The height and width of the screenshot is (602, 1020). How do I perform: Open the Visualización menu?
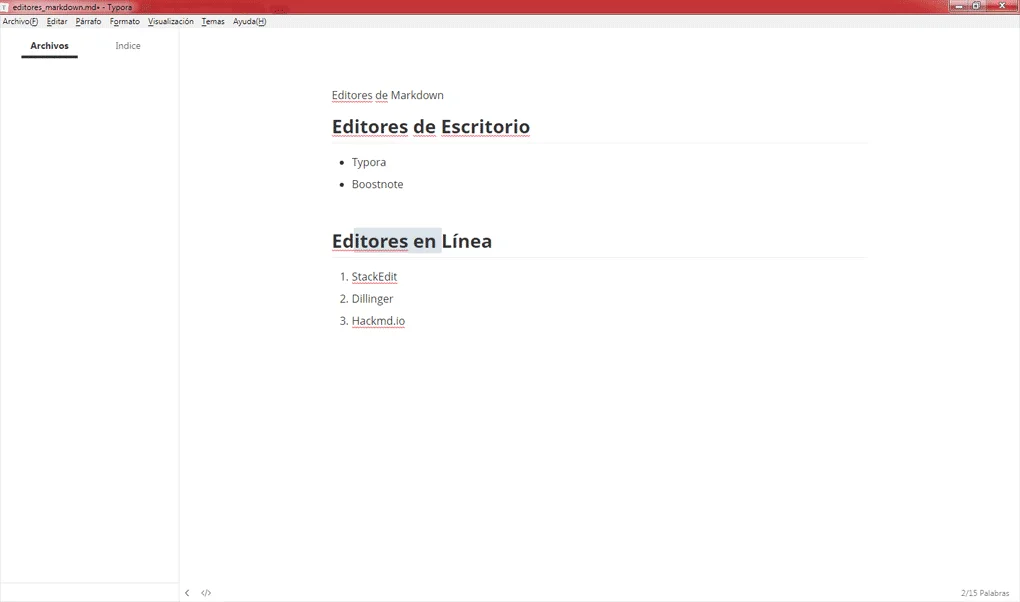pyautogui.click(x=170, y=21)
